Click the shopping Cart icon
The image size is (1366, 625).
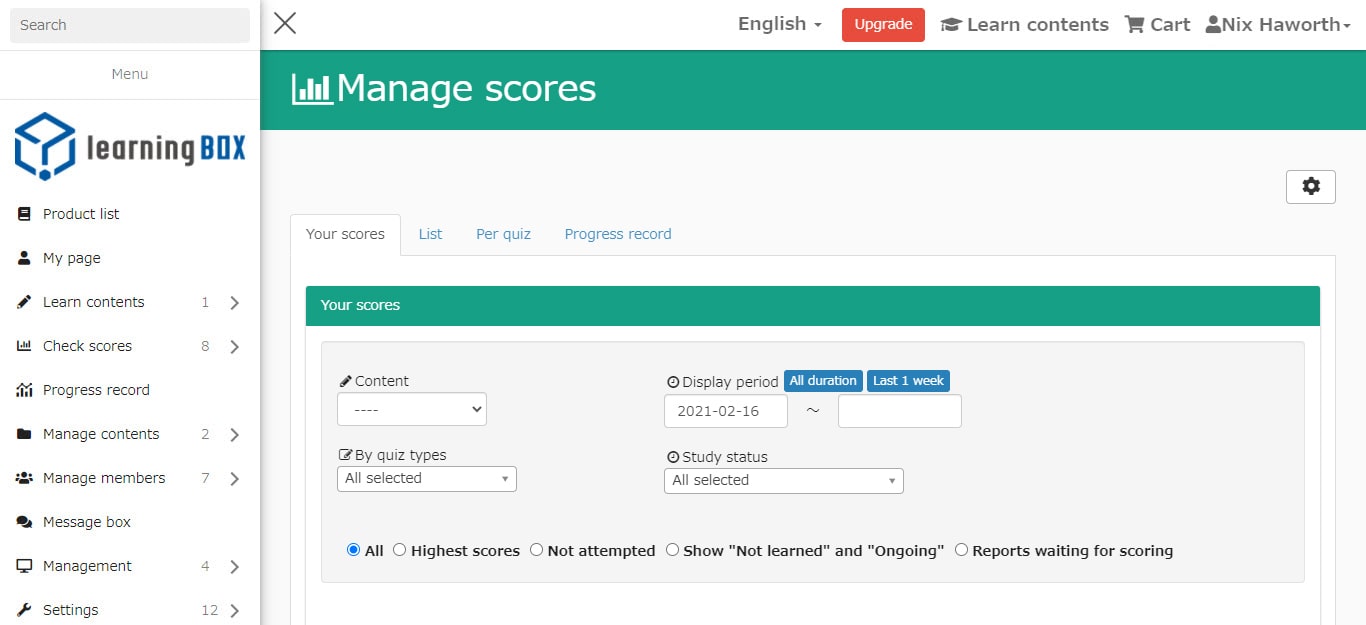point(1134,25)
